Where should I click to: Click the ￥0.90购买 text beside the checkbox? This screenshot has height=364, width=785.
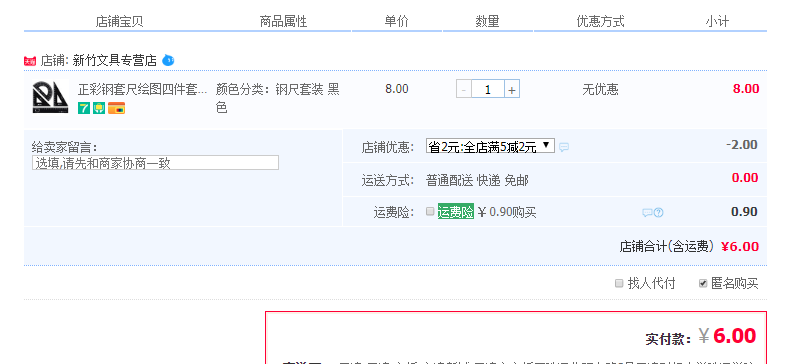pos(507,212)
